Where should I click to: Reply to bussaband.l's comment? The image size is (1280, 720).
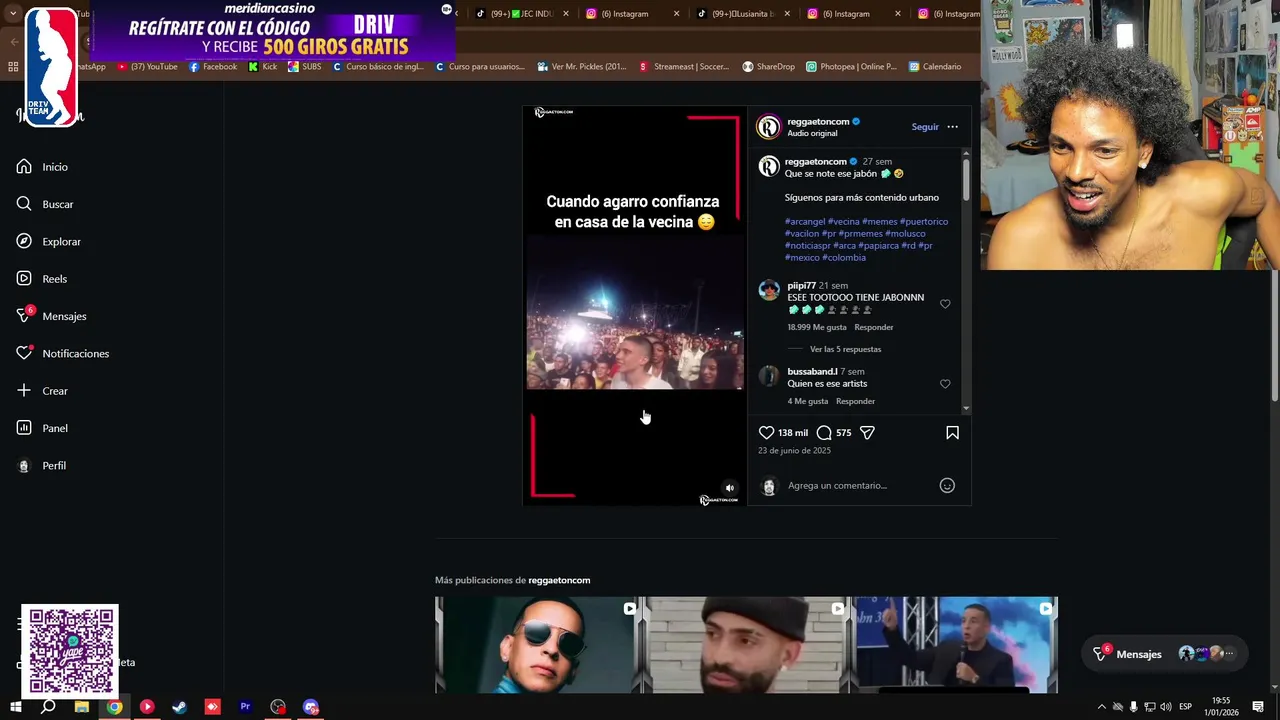pos(855,401)
